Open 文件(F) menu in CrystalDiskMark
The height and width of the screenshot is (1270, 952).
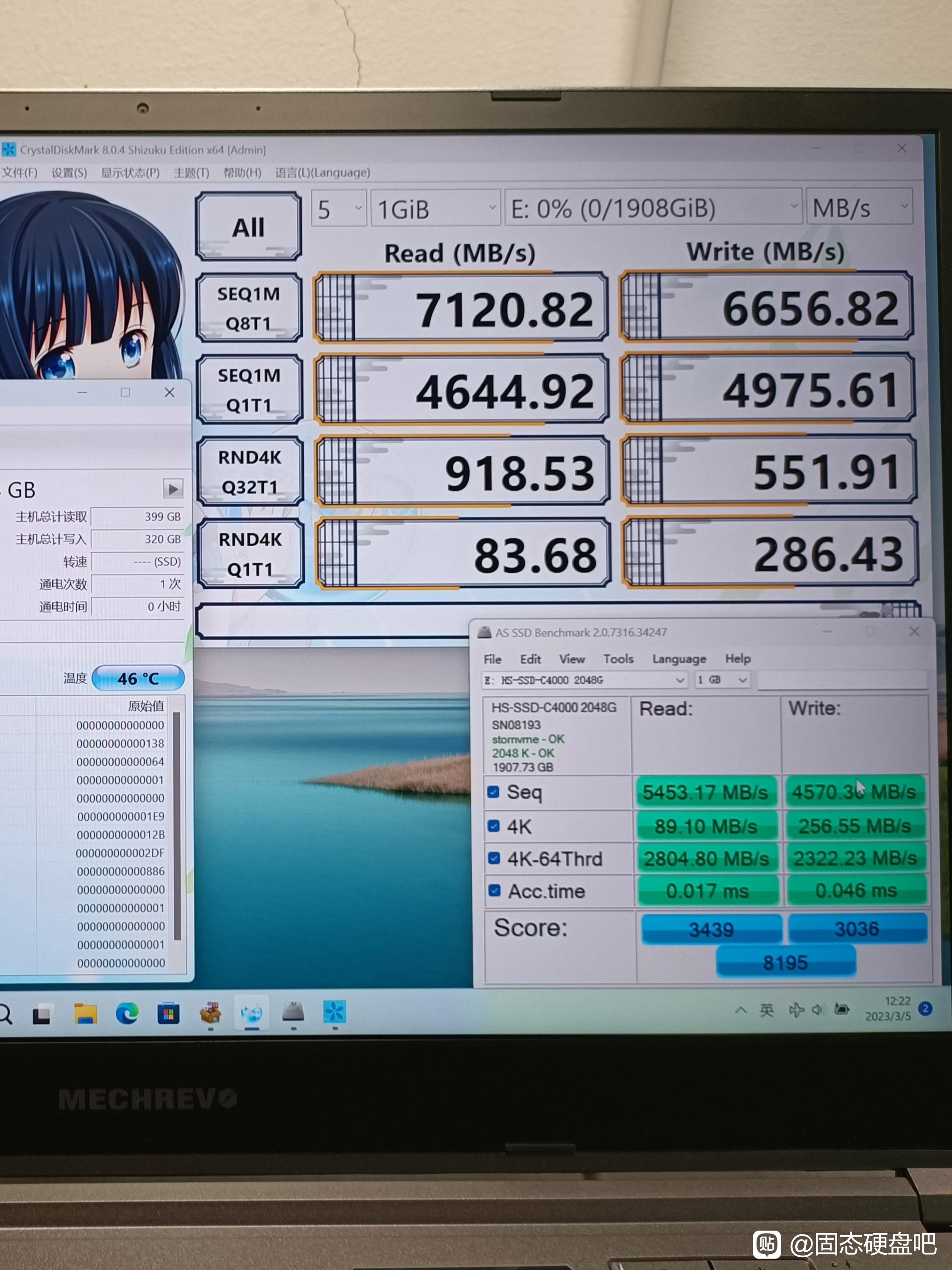(x=19, y=173)
